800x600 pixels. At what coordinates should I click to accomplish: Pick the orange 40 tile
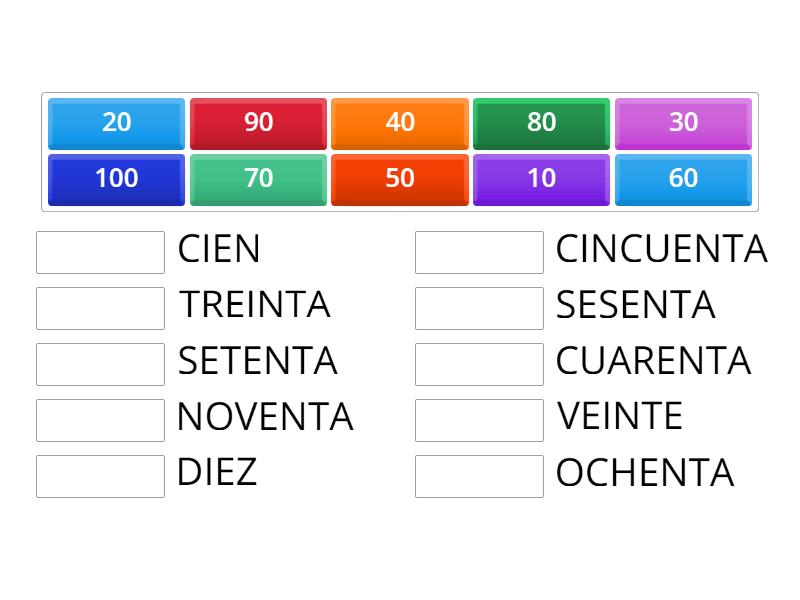click(x=400, y=123)
